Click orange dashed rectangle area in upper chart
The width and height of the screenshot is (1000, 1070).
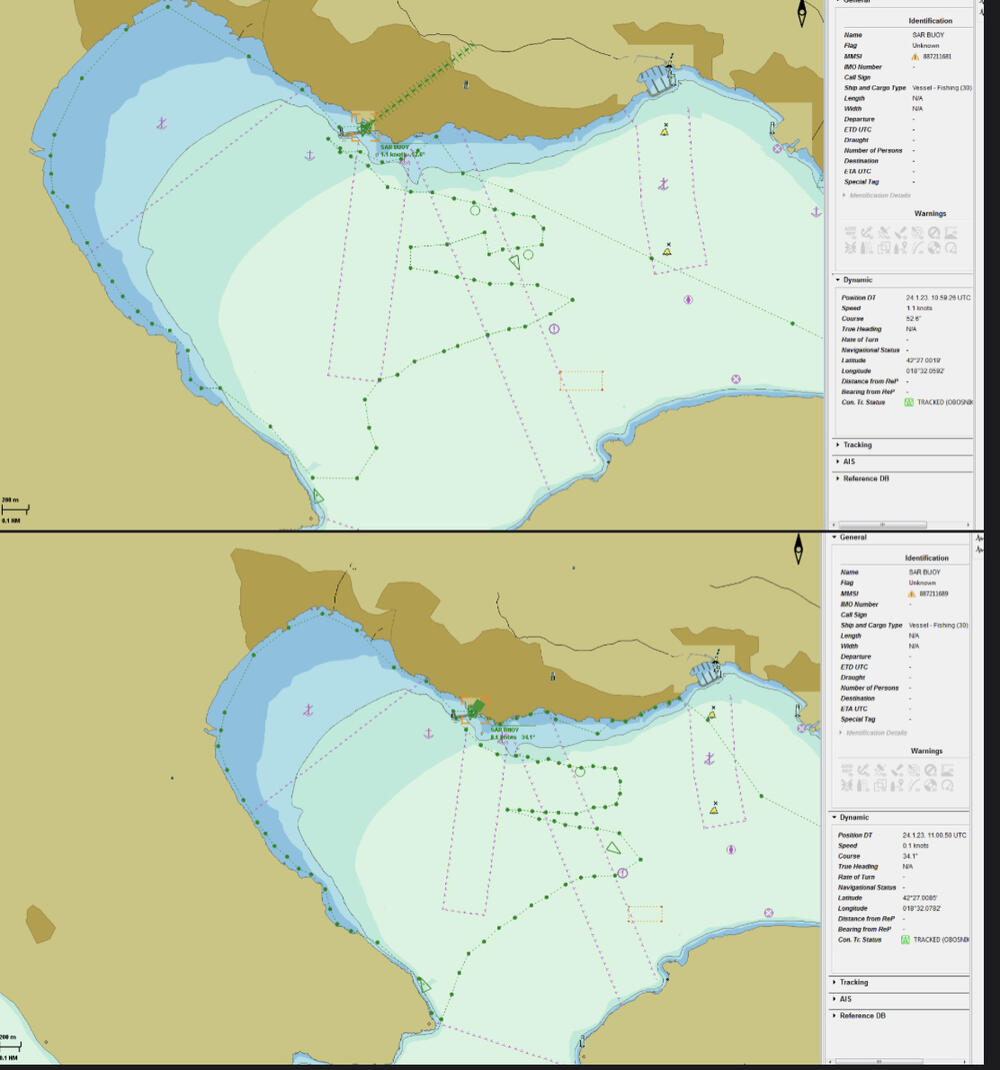[581, 380]
